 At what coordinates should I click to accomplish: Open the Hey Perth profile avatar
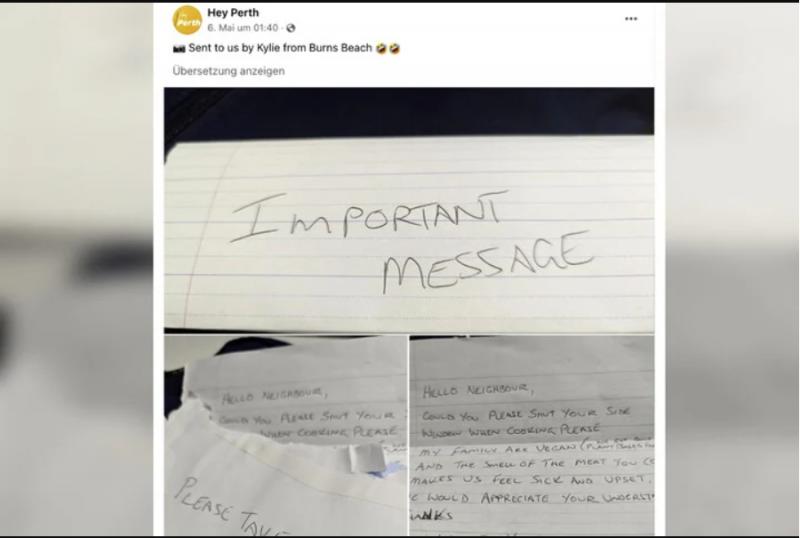point(187,19)
